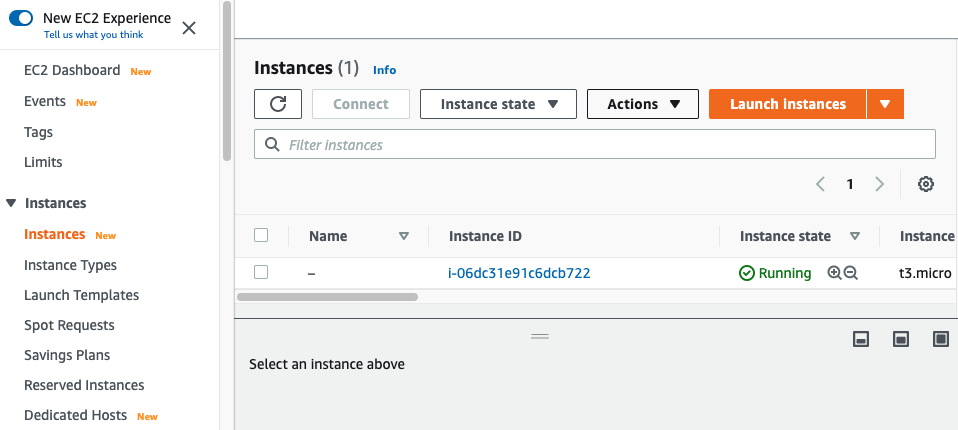This screenshot has width=958, height=430.
Task: Collapse the Instances sidebar section
Action: point(11,203)
